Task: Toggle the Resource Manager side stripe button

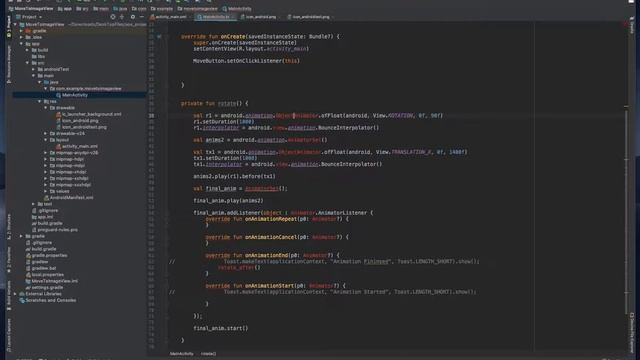Action: tap(9, 63)
